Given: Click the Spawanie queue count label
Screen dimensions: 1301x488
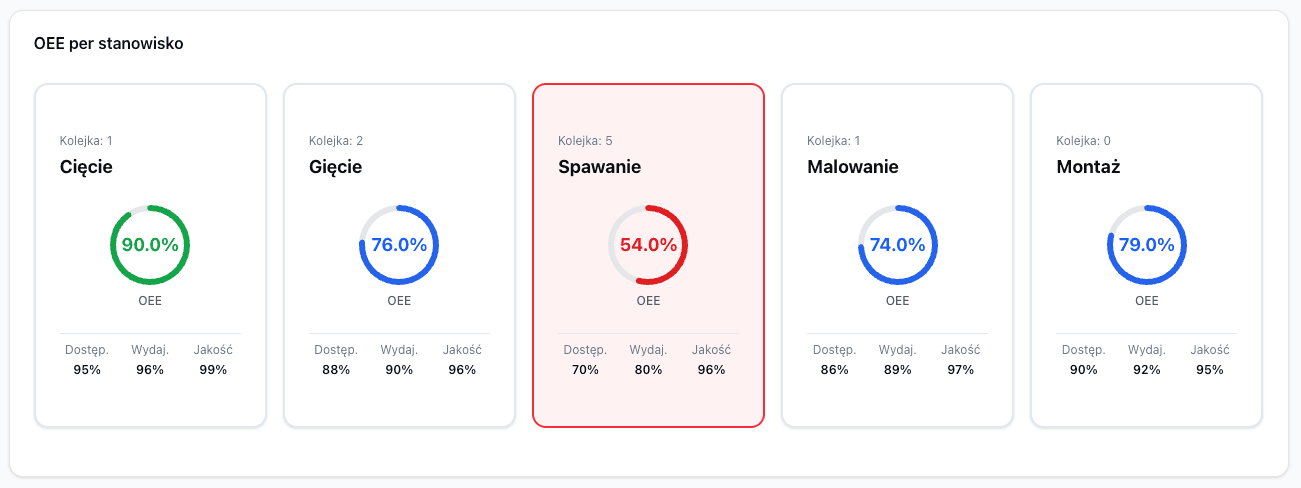Looking at the screenshot, I should 585,140.
